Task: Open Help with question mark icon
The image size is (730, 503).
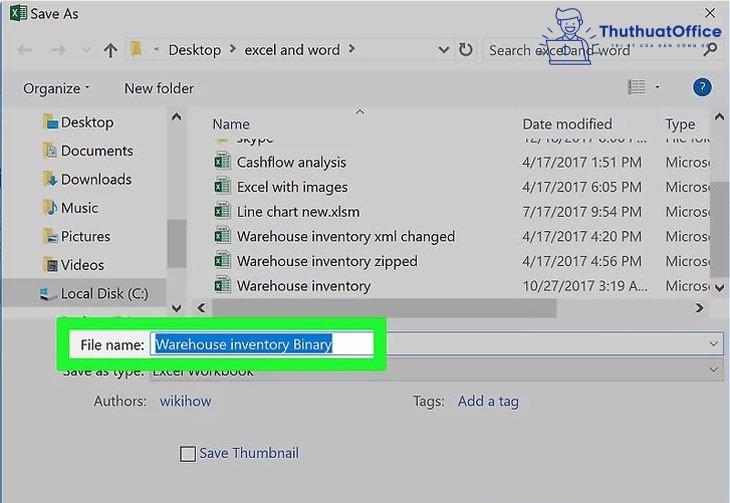Action: click(x=702, y=87)
